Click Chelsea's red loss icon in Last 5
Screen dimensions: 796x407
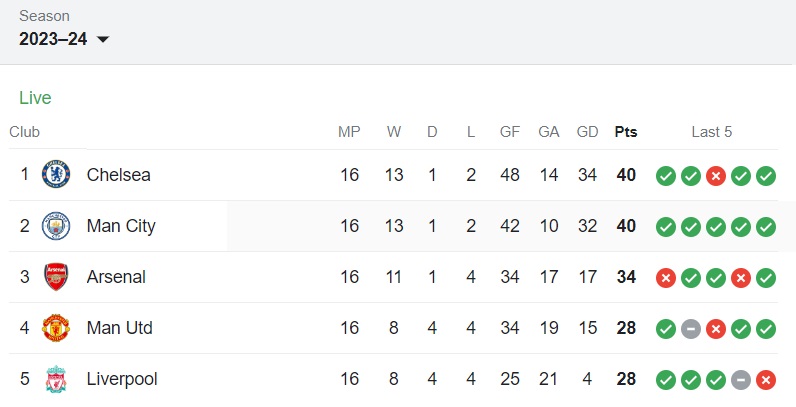716,176
